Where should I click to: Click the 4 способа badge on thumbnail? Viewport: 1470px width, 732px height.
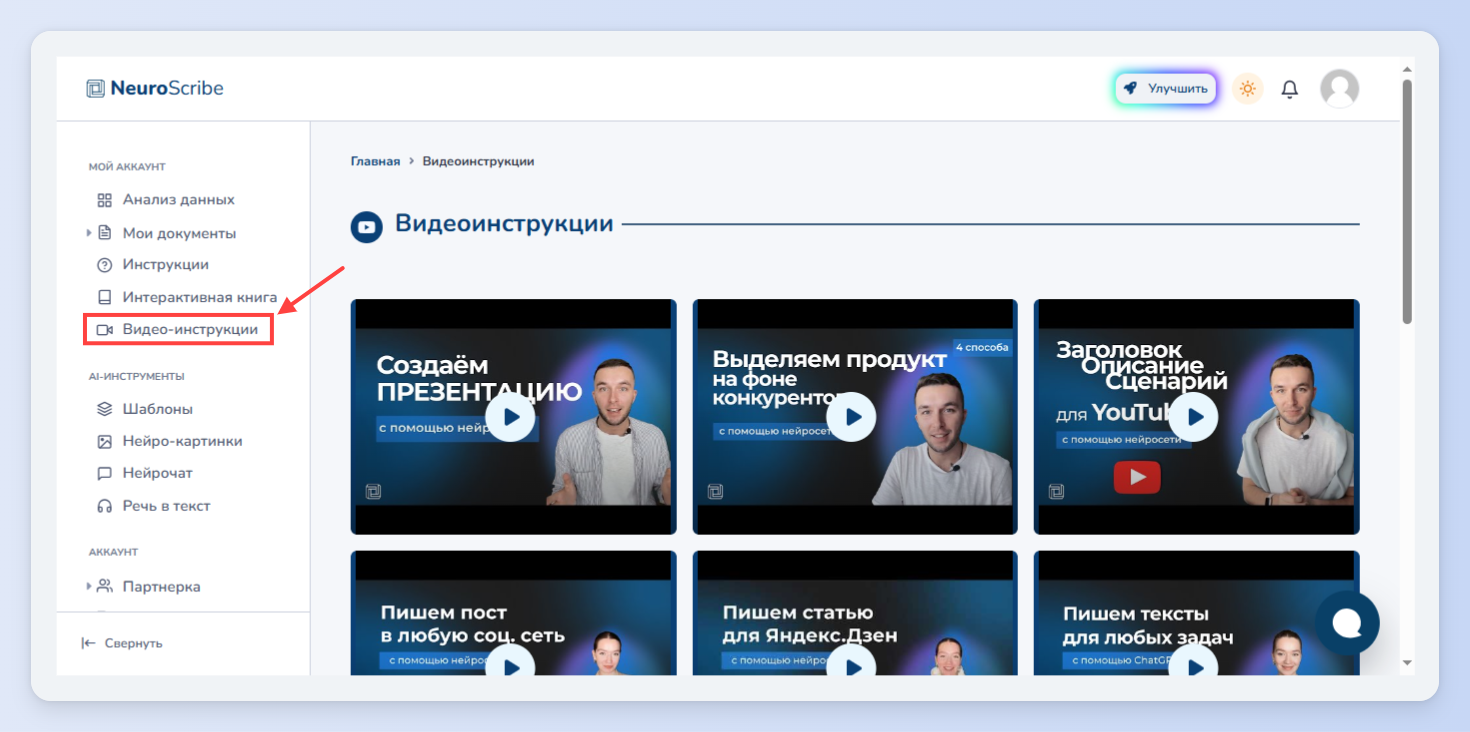coord(981,348)
